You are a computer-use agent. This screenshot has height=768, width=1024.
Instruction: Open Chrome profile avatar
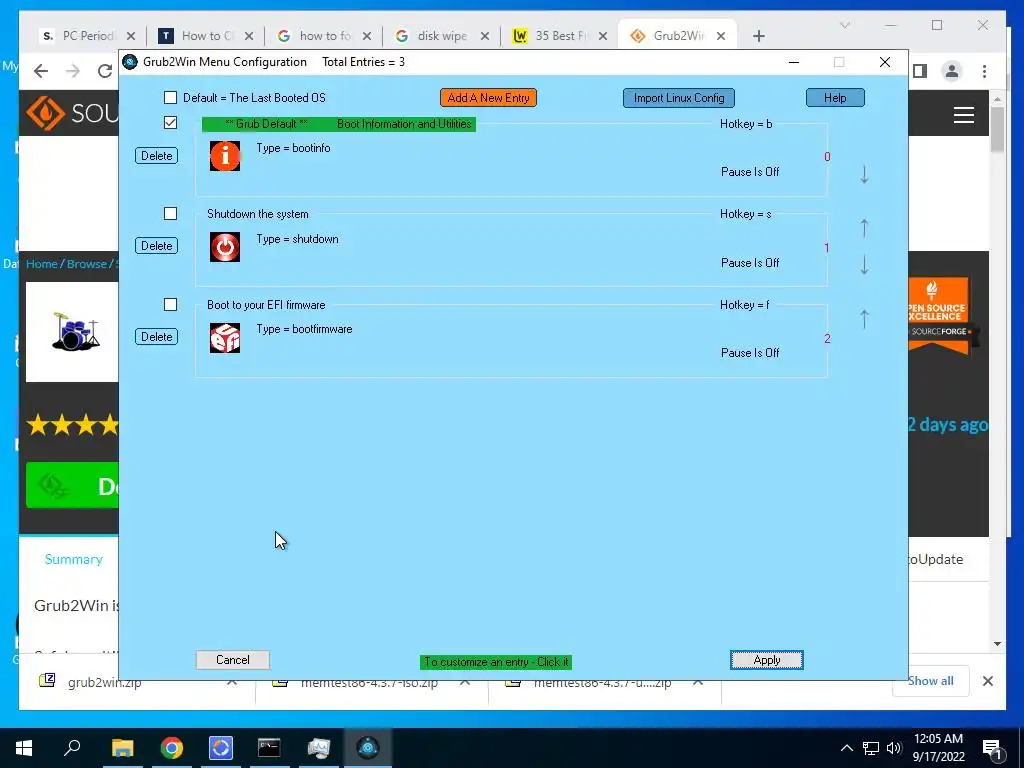click(x=952, y=71)
